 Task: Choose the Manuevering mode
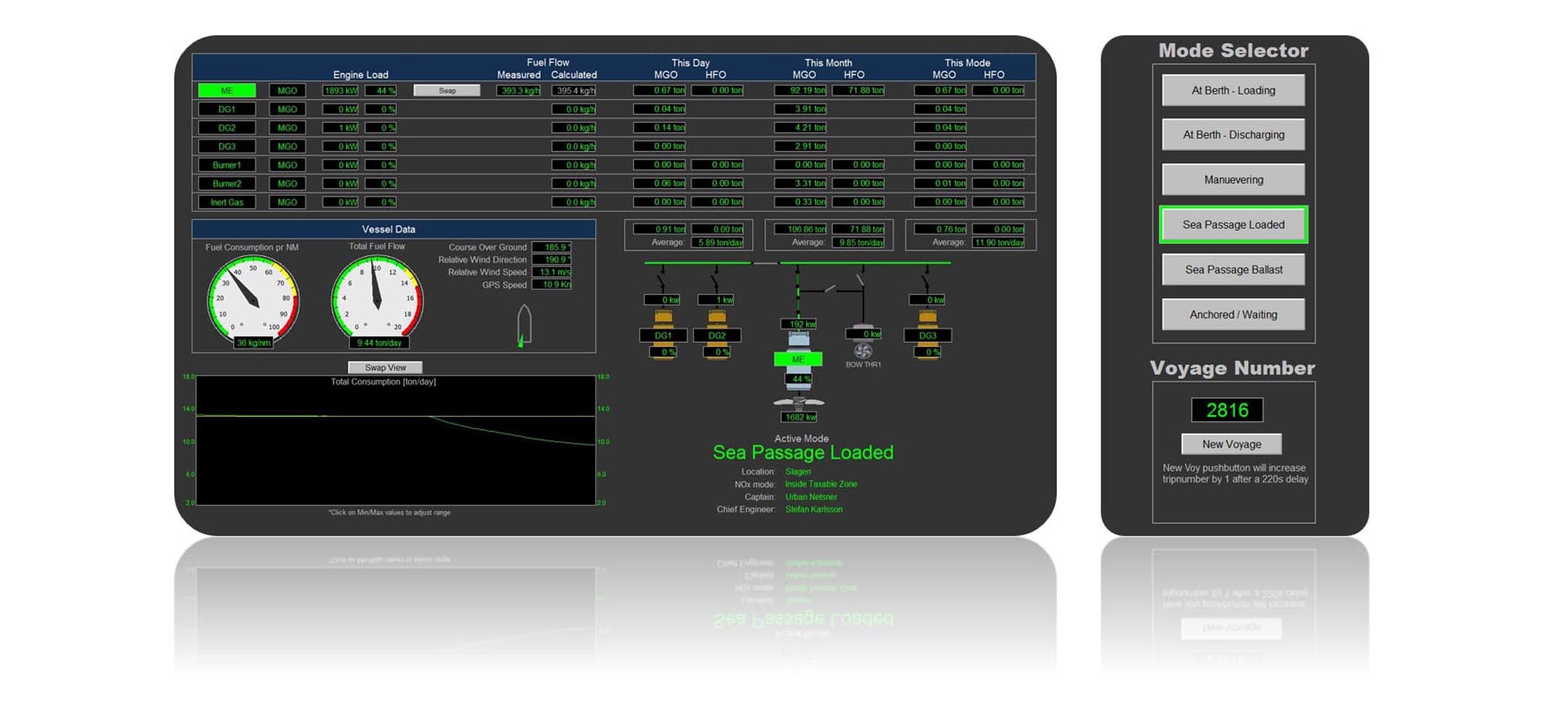pos(1233,179)
